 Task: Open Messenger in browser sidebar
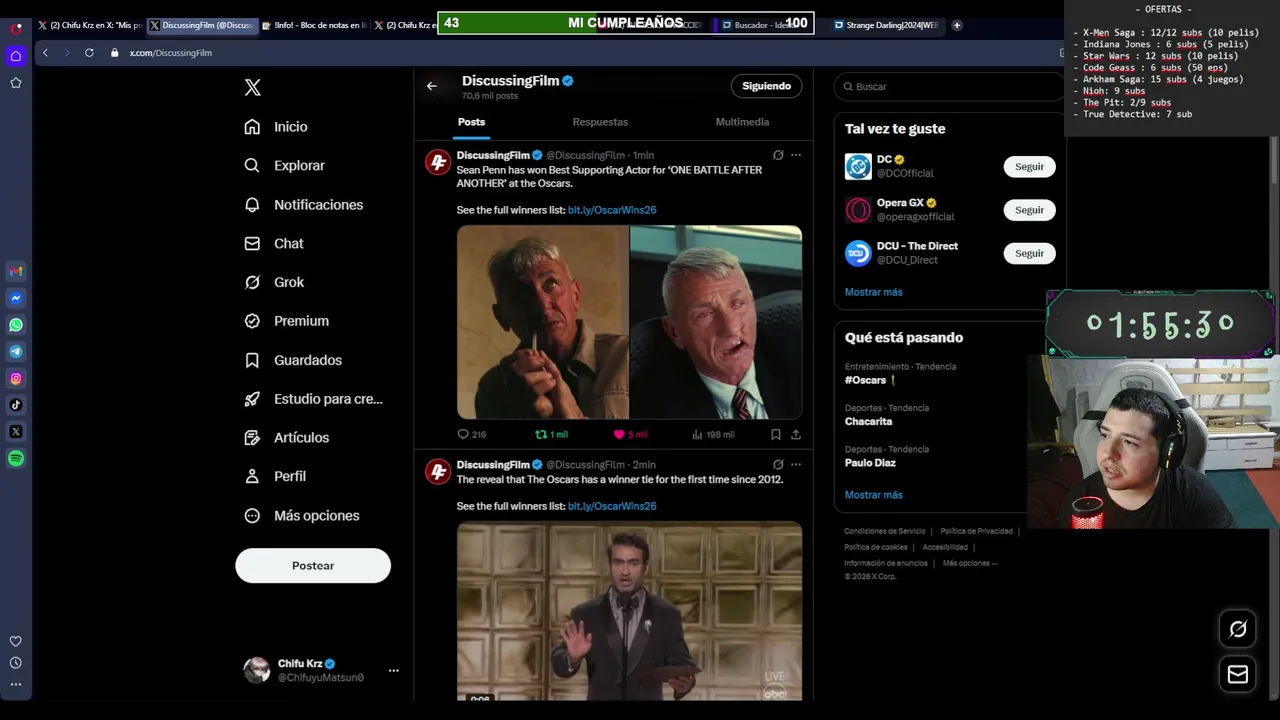(16, 298)
